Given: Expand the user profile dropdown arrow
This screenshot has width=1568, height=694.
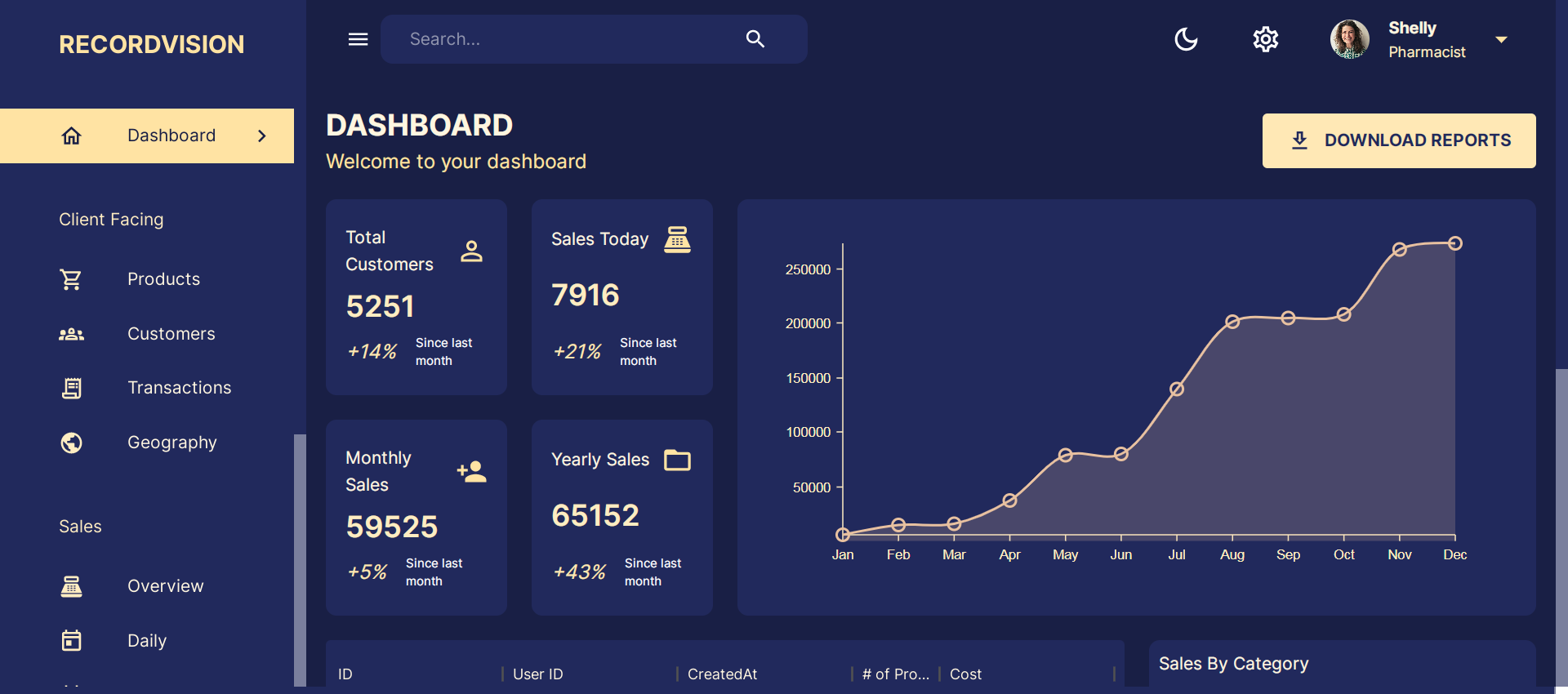Looking at the screenshot, I should coord(1501,39).
